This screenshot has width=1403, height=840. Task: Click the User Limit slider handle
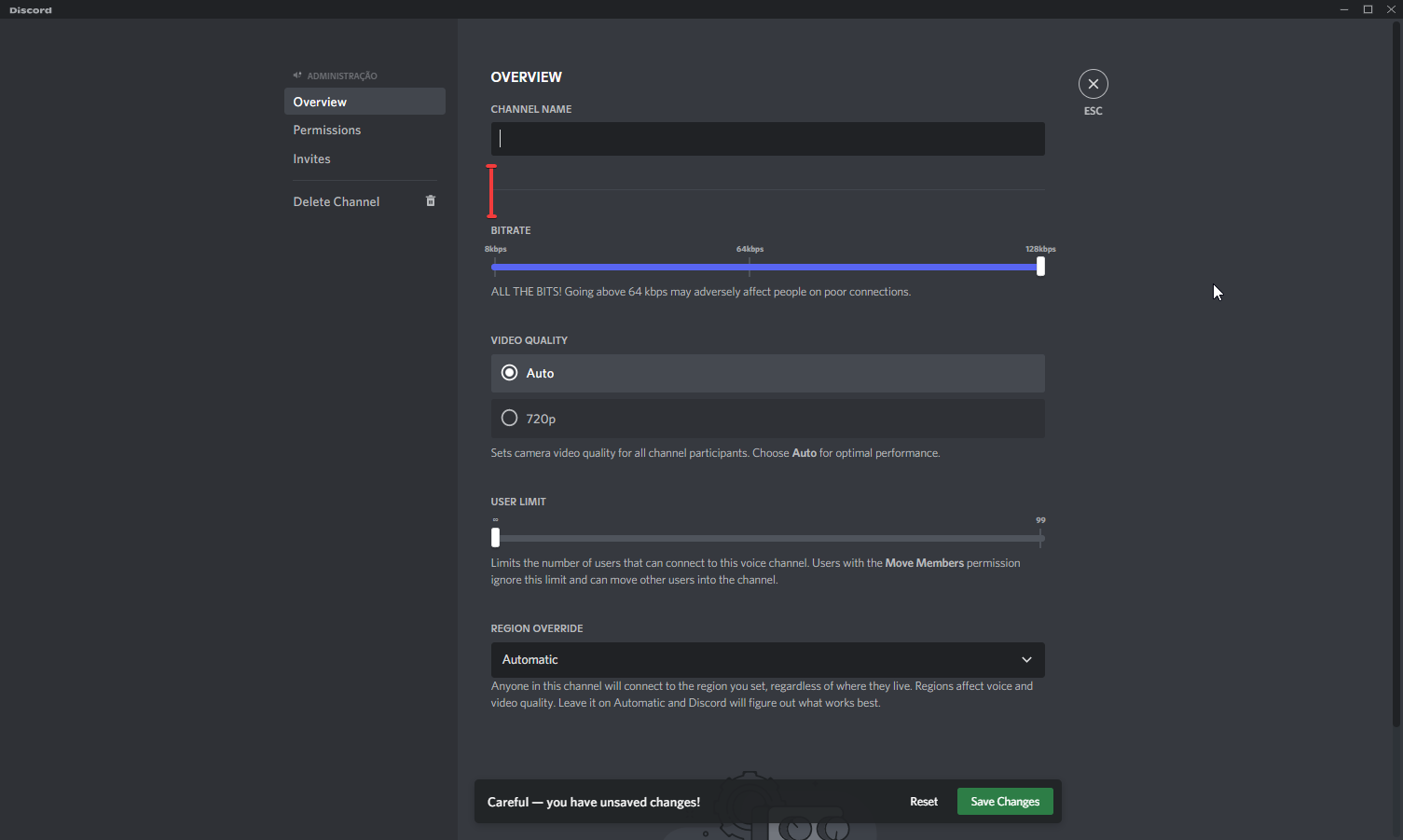point(495,537)
